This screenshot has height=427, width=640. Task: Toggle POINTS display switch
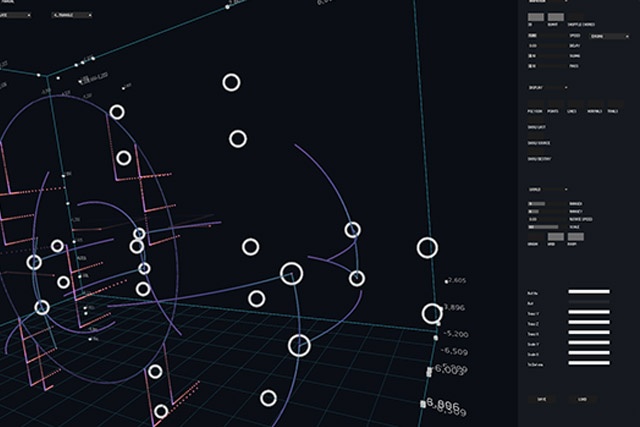556,104
